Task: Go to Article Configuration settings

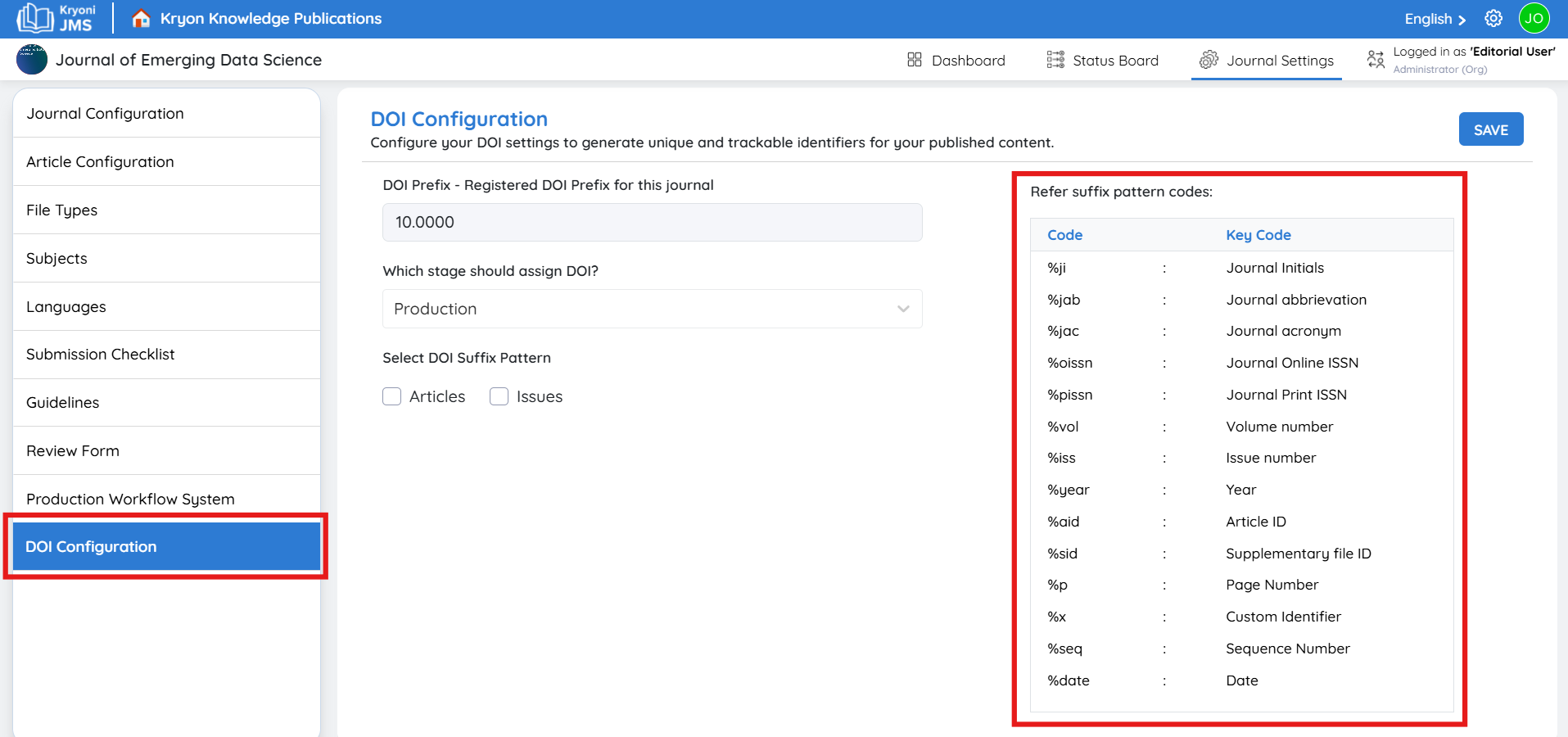Action: tap(100, 162)
